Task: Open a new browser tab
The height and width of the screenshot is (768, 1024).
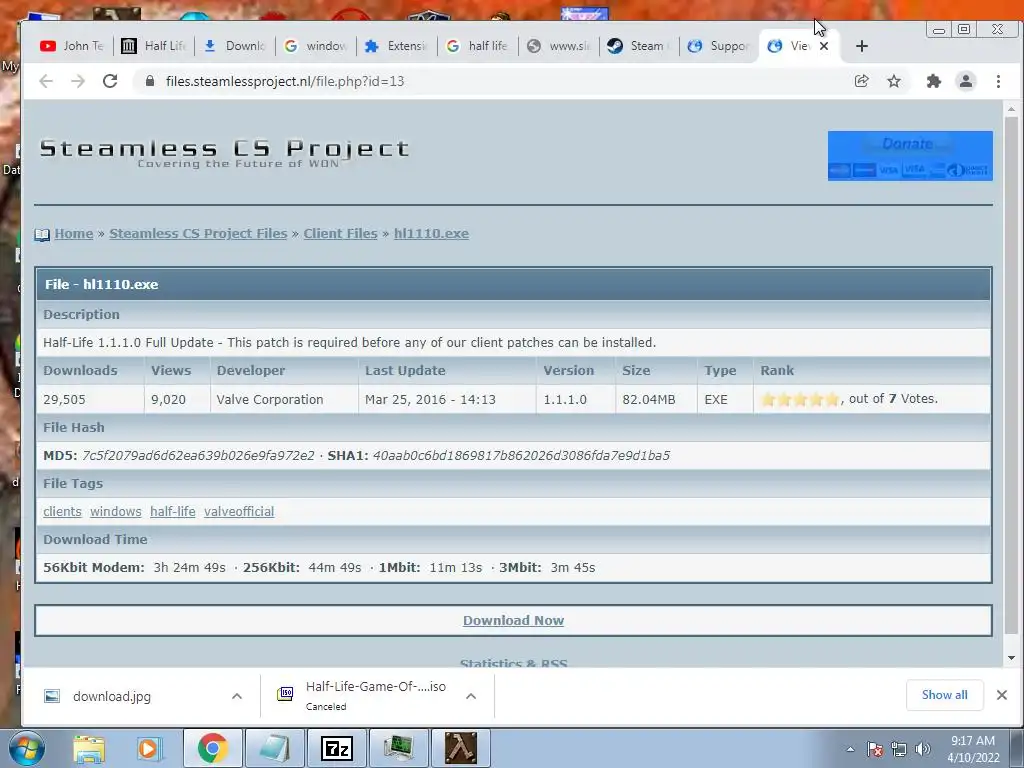Action: pyautogui.click(x=861, y=46)
